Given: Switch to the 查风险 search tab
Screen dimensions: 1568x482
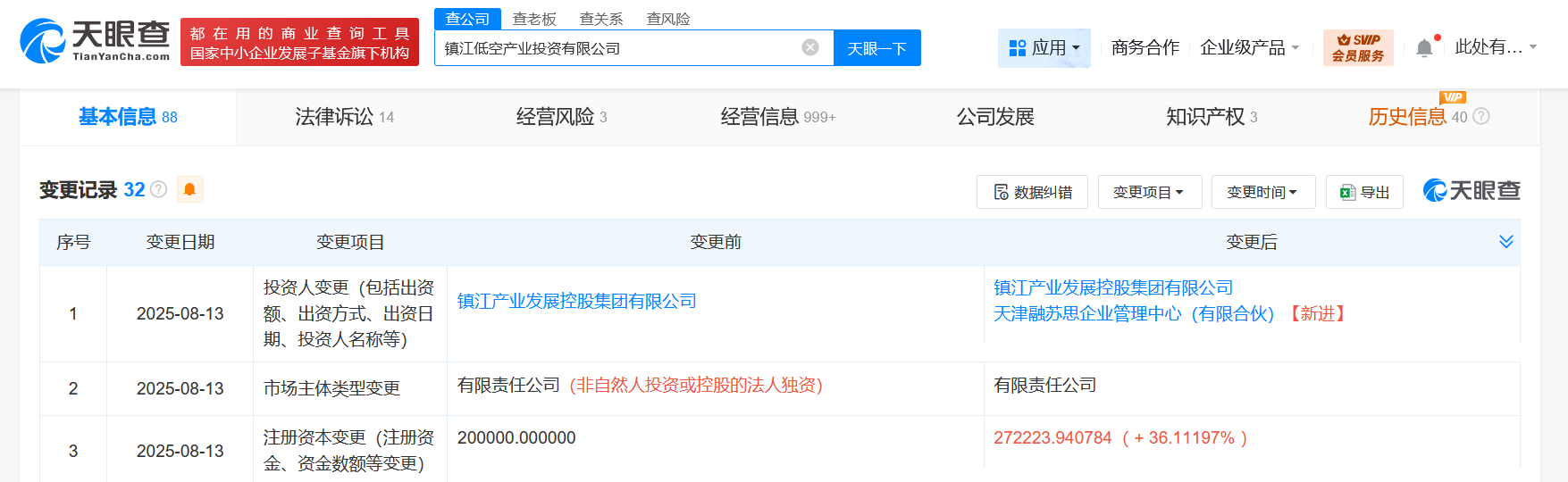Looking at the screenshot, I should 668,19.
